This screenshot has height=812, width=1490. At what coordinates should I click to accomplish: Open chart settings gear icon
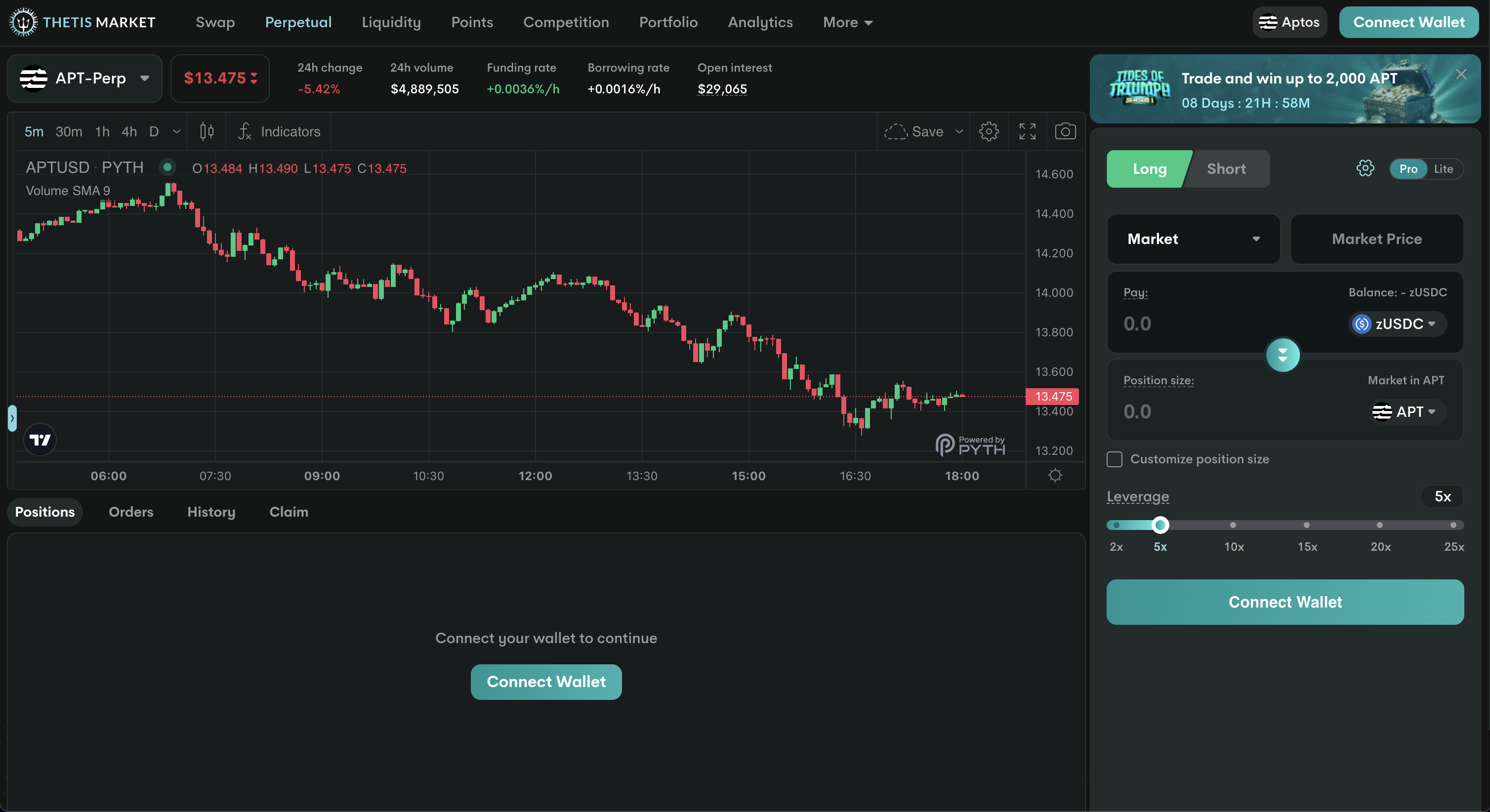(989, 131)
